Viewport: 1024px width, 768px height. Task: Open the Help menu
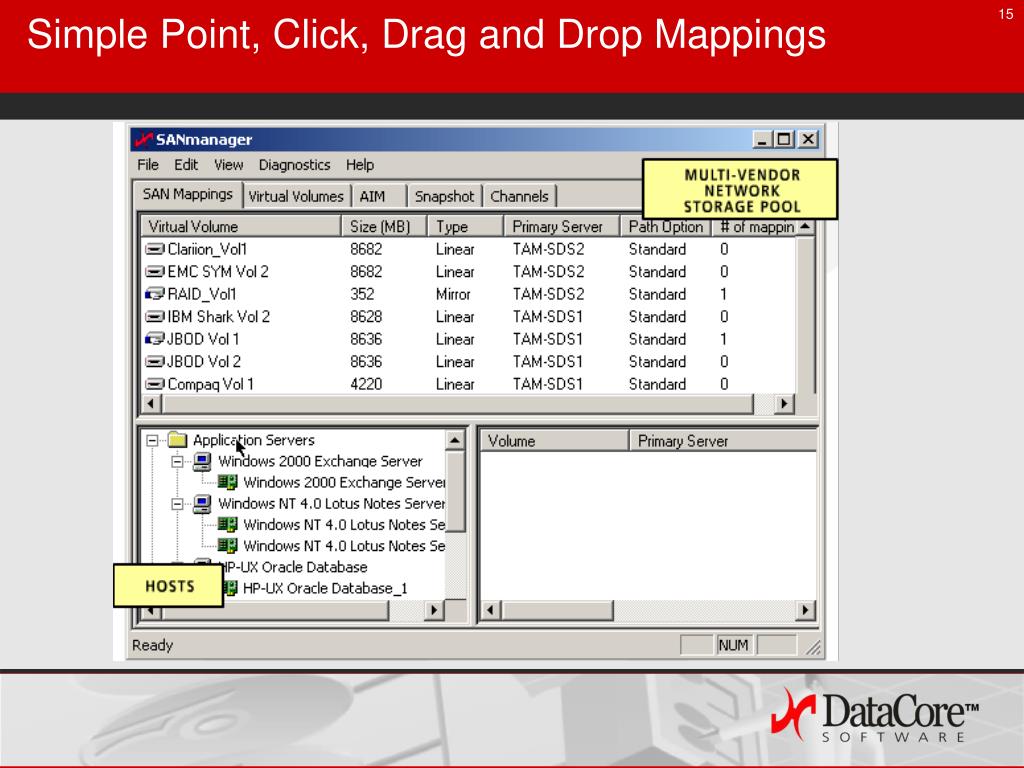click(360, 165)
